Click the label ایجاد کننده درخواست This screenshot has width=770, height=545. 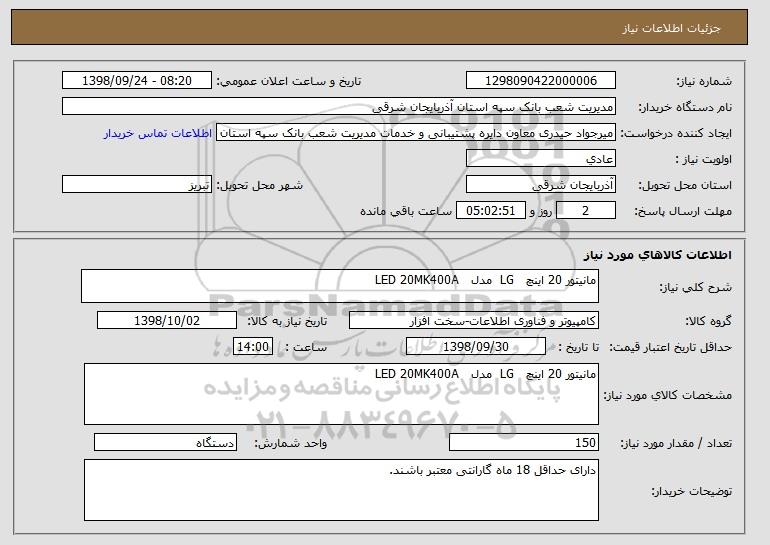click(x=676, y=133)
